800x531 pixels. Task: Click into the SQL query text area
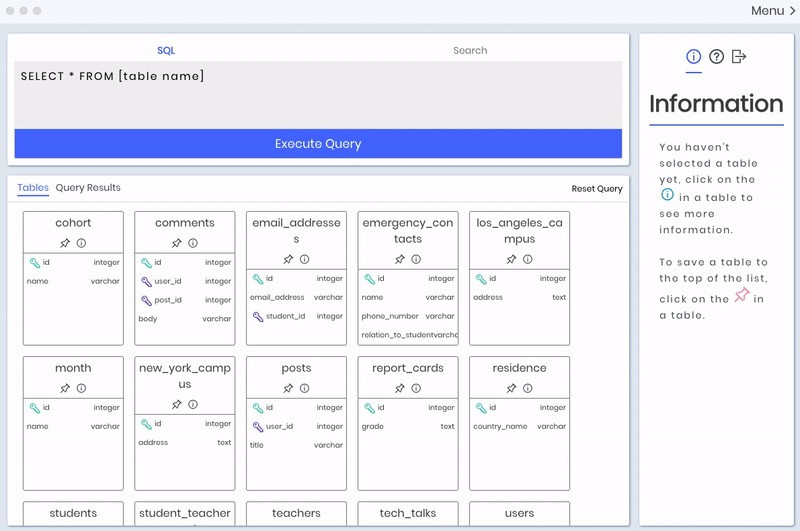point(318,95)
